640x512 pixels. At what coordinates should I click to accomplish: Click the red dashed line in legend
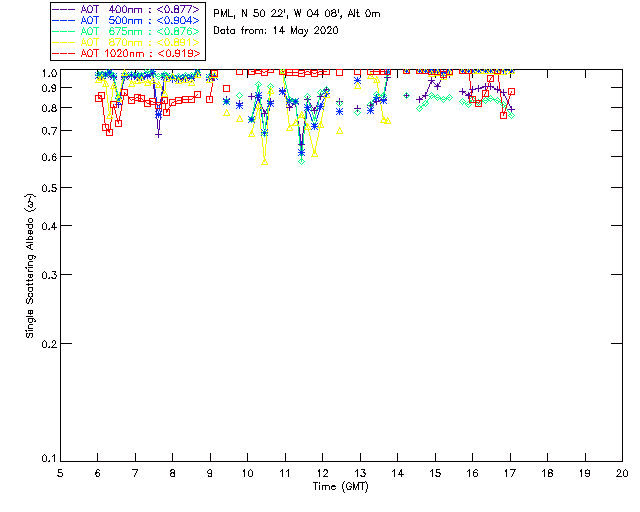click(64, 53)
